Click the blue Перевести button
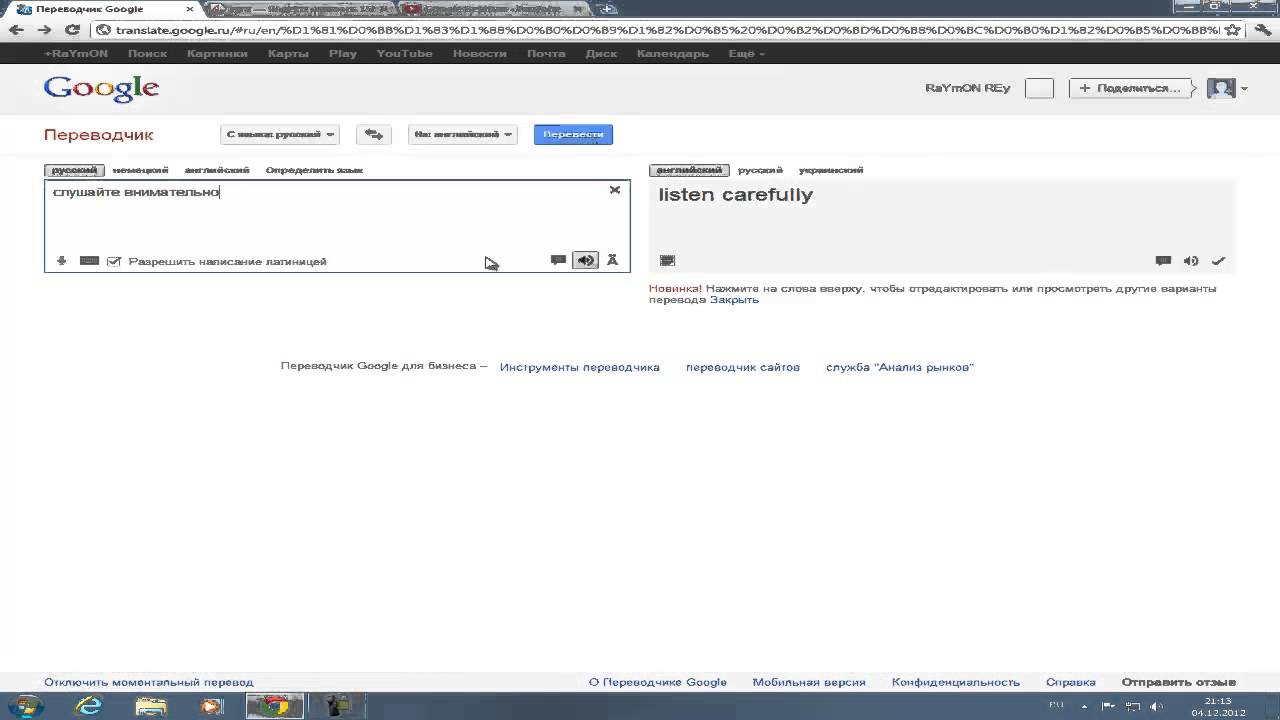The width and height of the screenshot is (1280, 720). coord(573,134)
